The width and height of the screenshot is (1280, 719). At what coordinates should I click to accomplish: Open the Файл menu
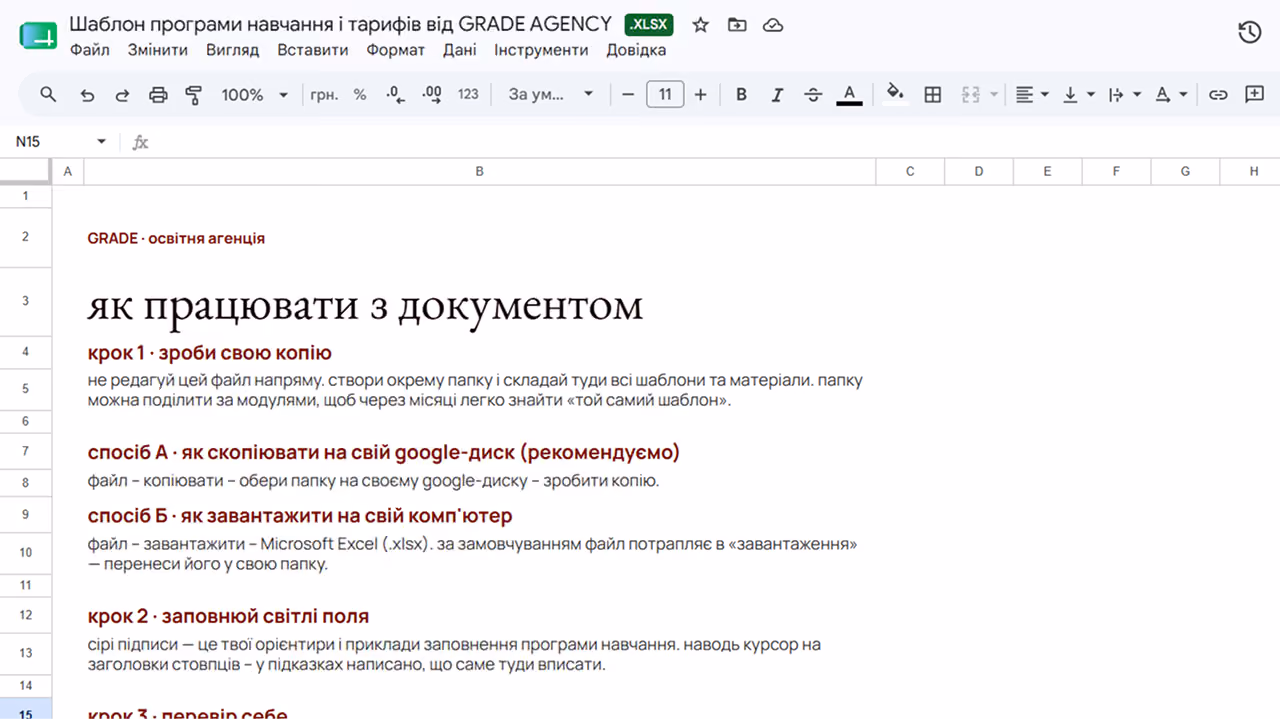pos(90,50)
